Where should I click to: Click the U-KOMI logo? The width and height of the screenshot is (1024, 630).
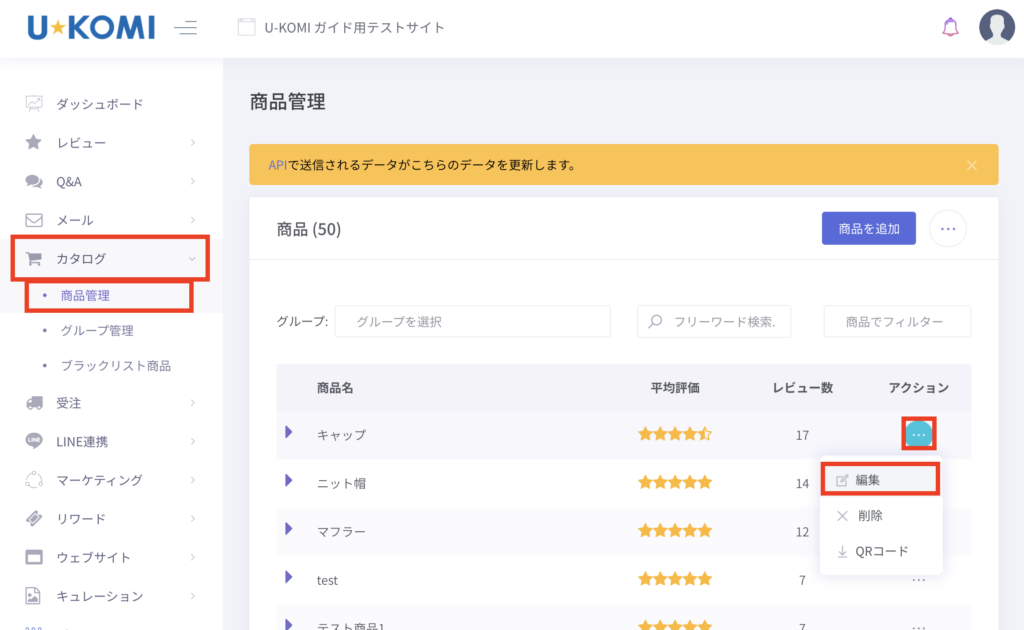91,27
